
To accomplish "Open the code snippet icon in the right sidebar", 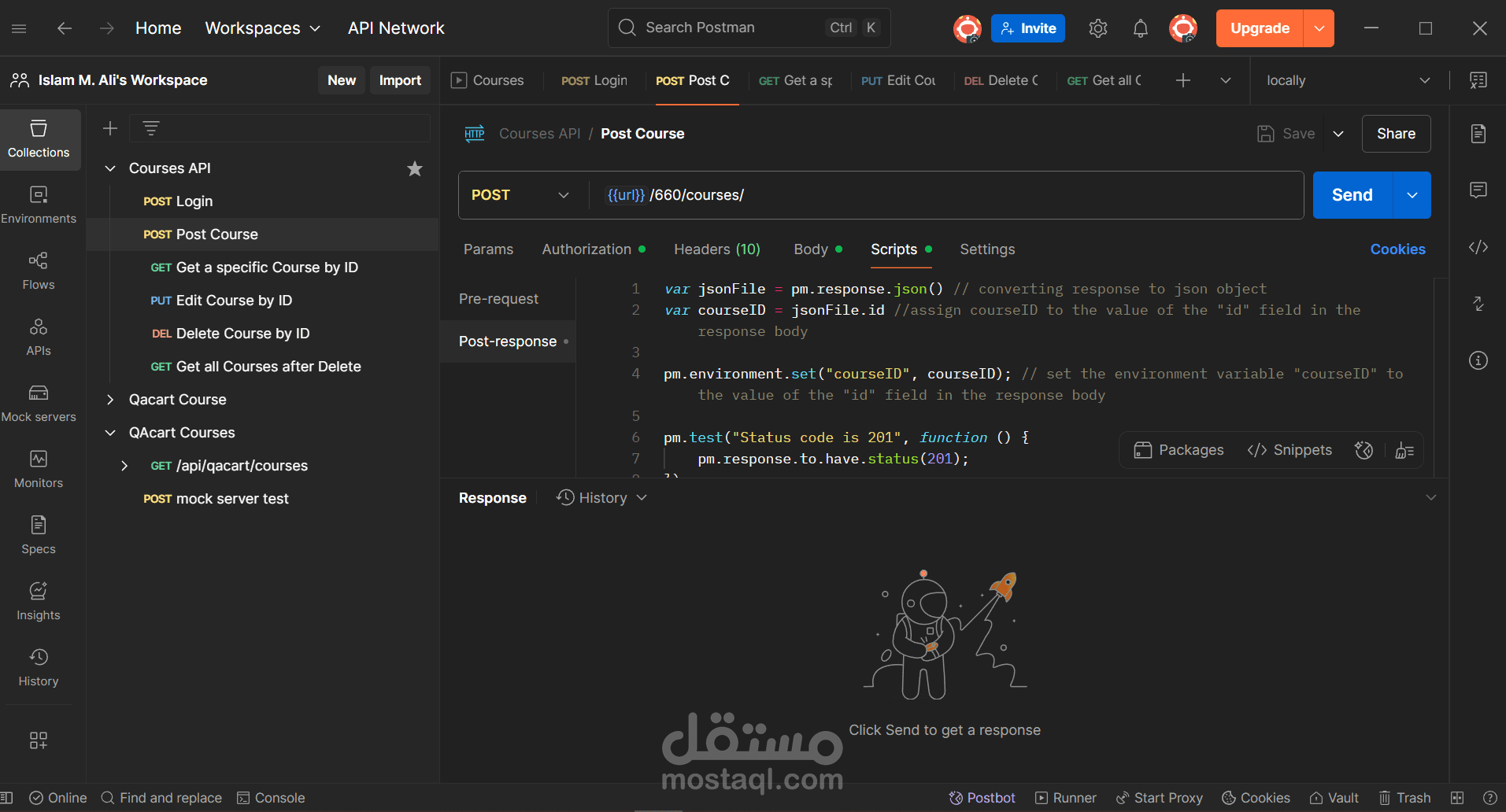I will tap(1478, 247).
